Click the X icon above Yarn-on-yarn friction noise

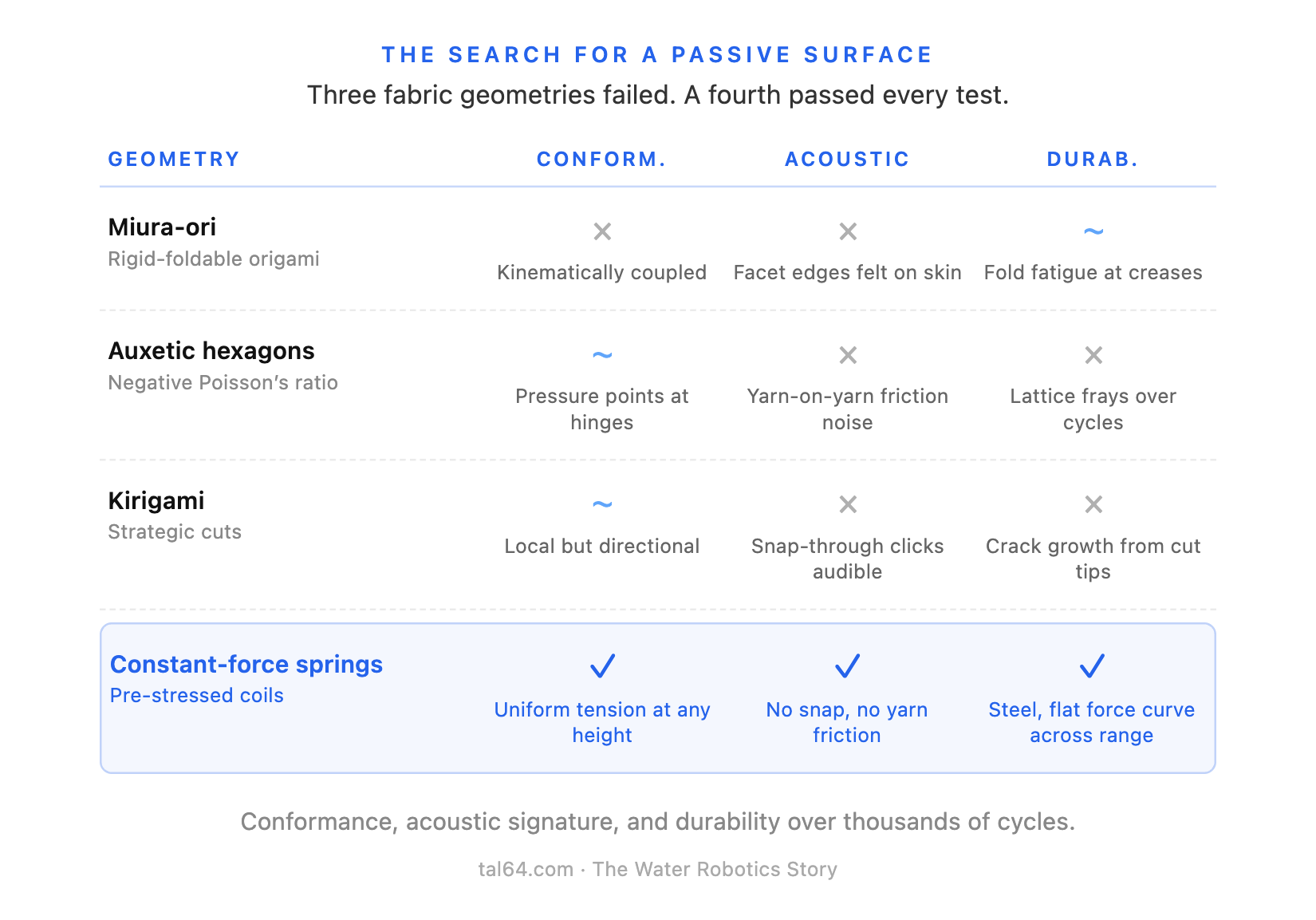(x=848, y=354)
